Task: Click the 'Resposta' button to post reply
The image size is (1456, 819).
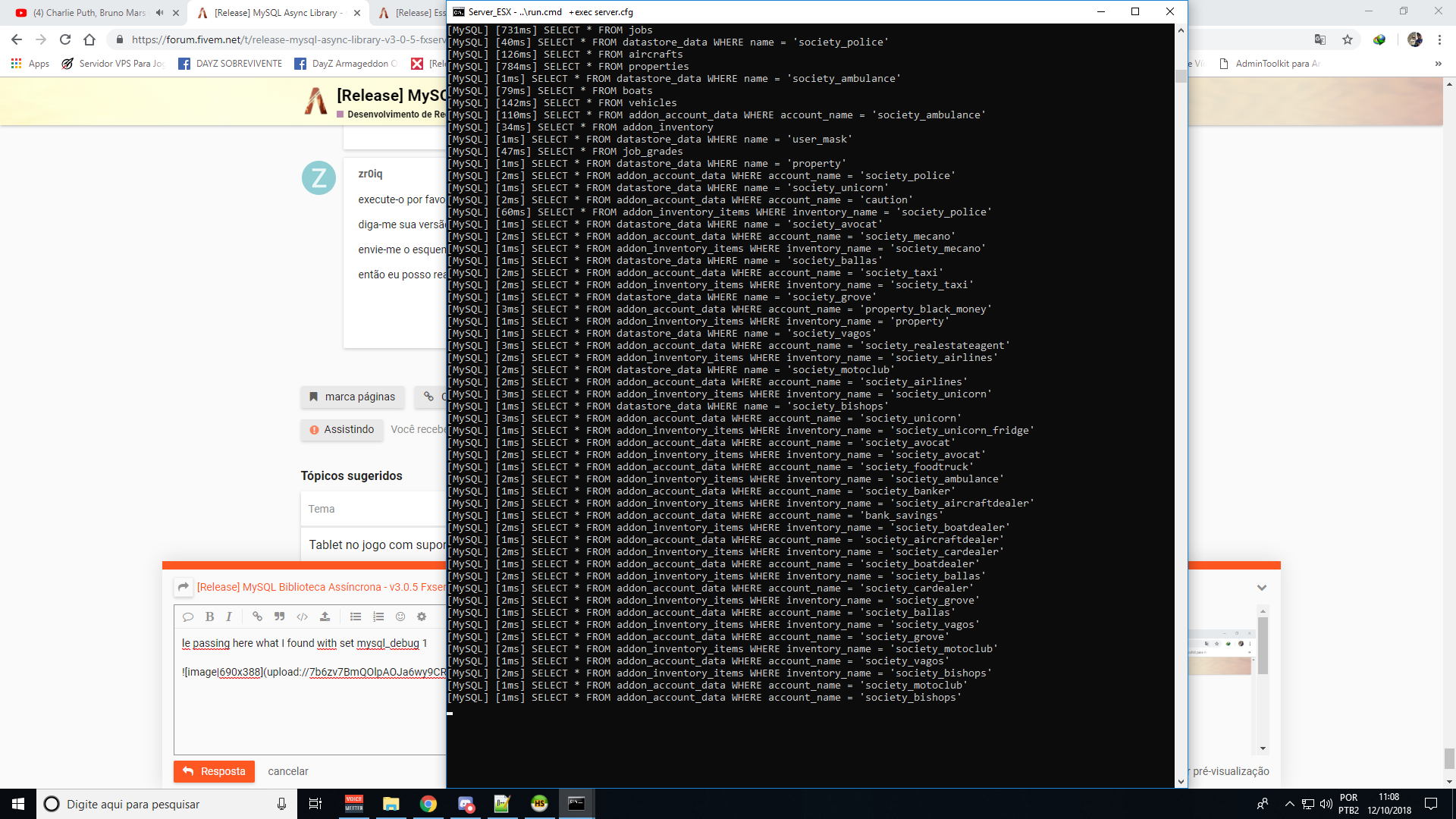Action: tap(215, 771)
